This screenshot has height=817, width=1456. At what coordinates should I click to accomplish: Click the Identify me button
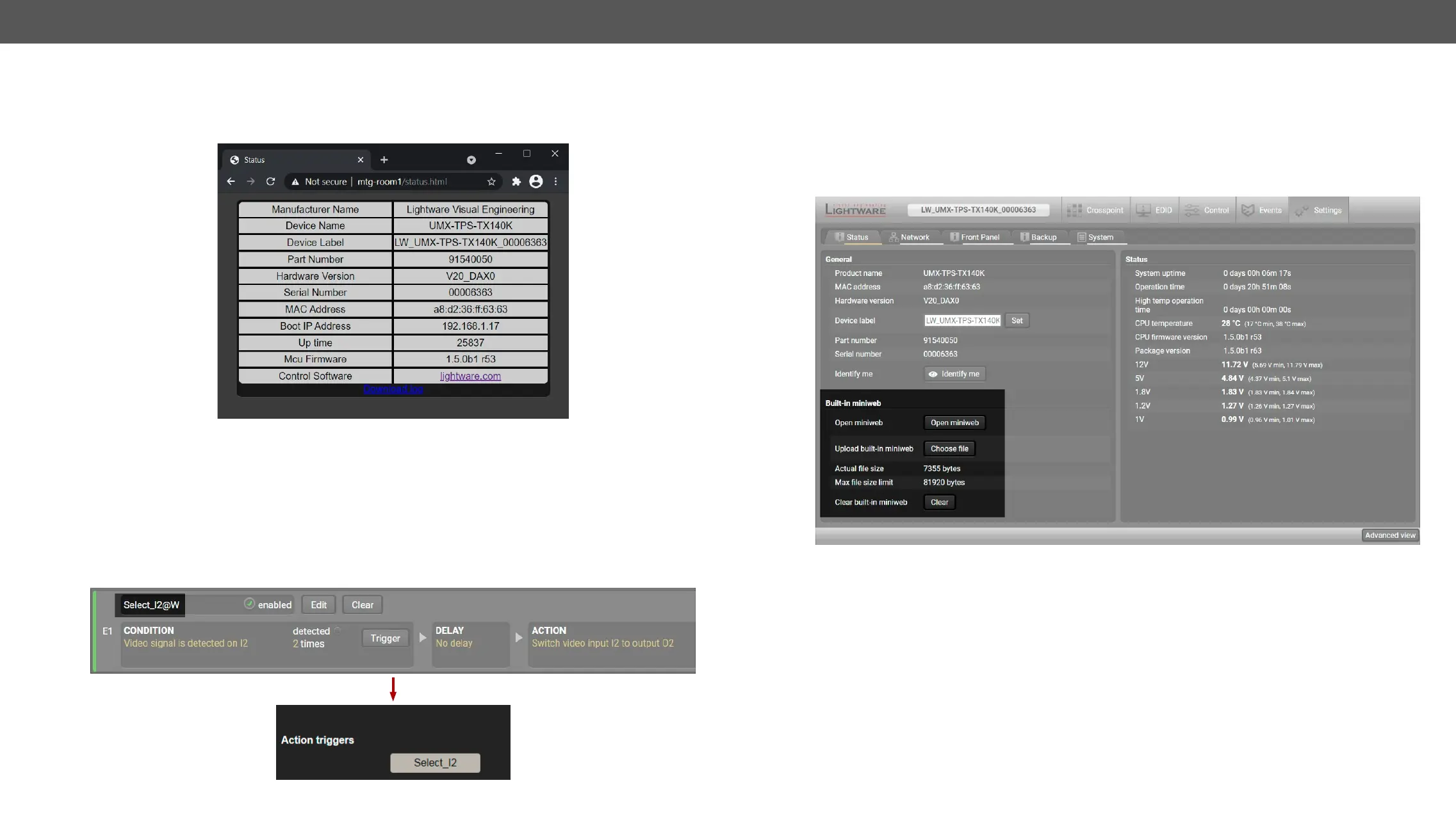click(954, 374)
